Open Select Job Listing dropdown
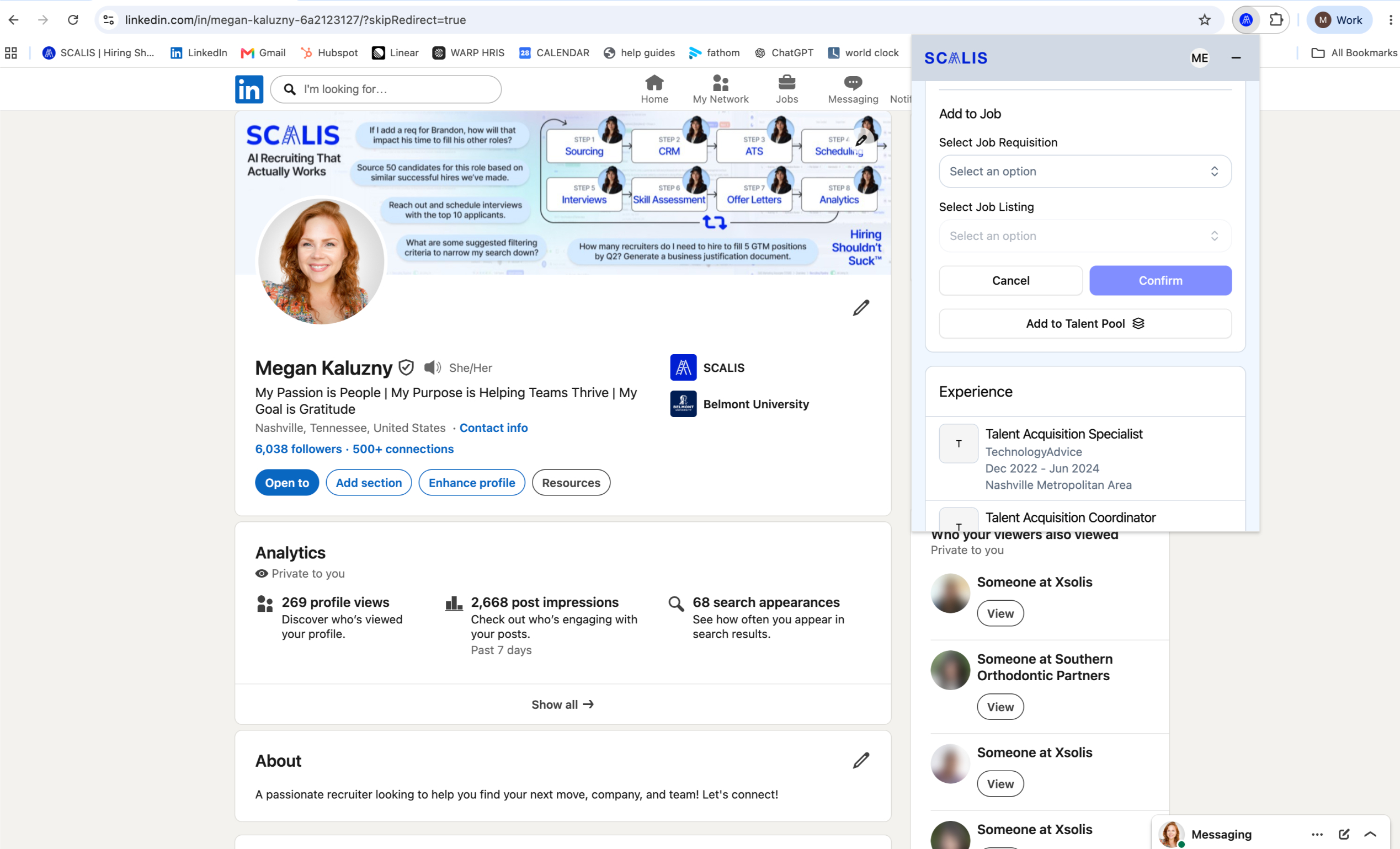 coord(1085,236)
